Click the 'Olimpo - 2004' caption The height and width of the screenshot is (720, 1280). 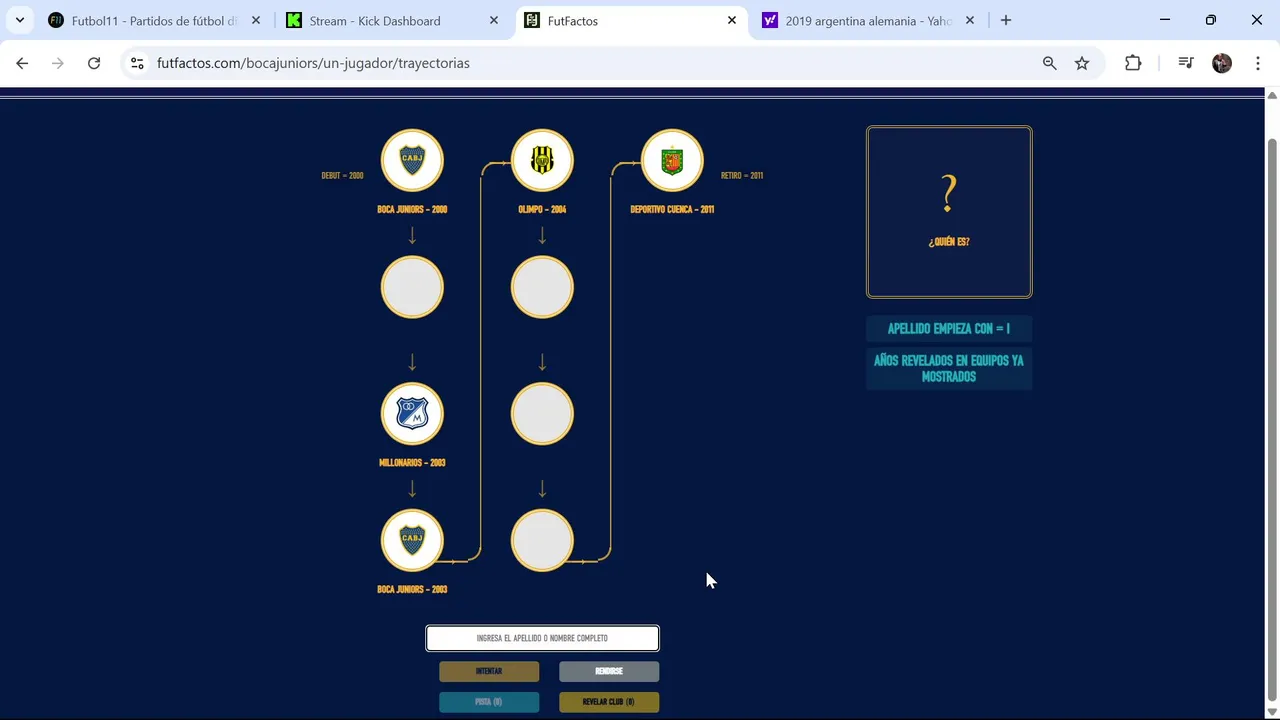point(542,210)
